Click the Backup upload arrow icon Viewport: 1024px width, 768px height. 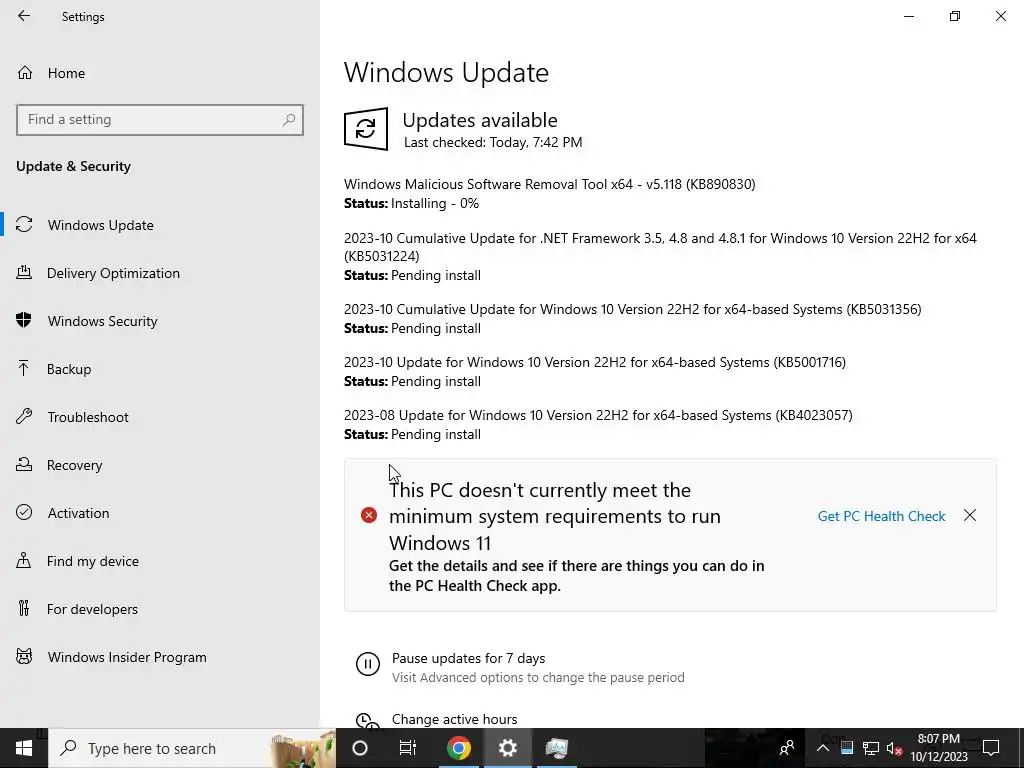coord(24,368)
